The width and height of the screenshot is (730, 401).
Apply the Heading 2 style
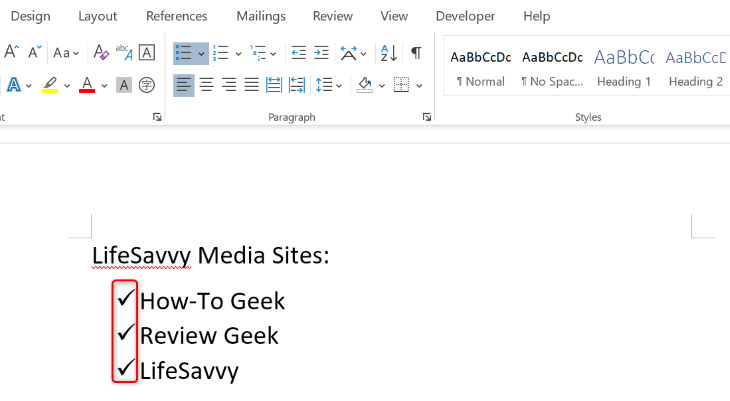point(696,68)
